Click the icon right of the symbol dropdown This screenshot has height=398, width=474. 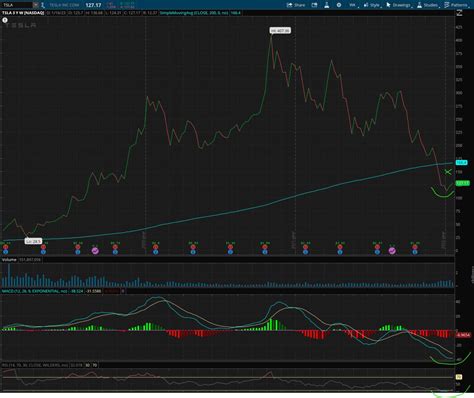42,5
